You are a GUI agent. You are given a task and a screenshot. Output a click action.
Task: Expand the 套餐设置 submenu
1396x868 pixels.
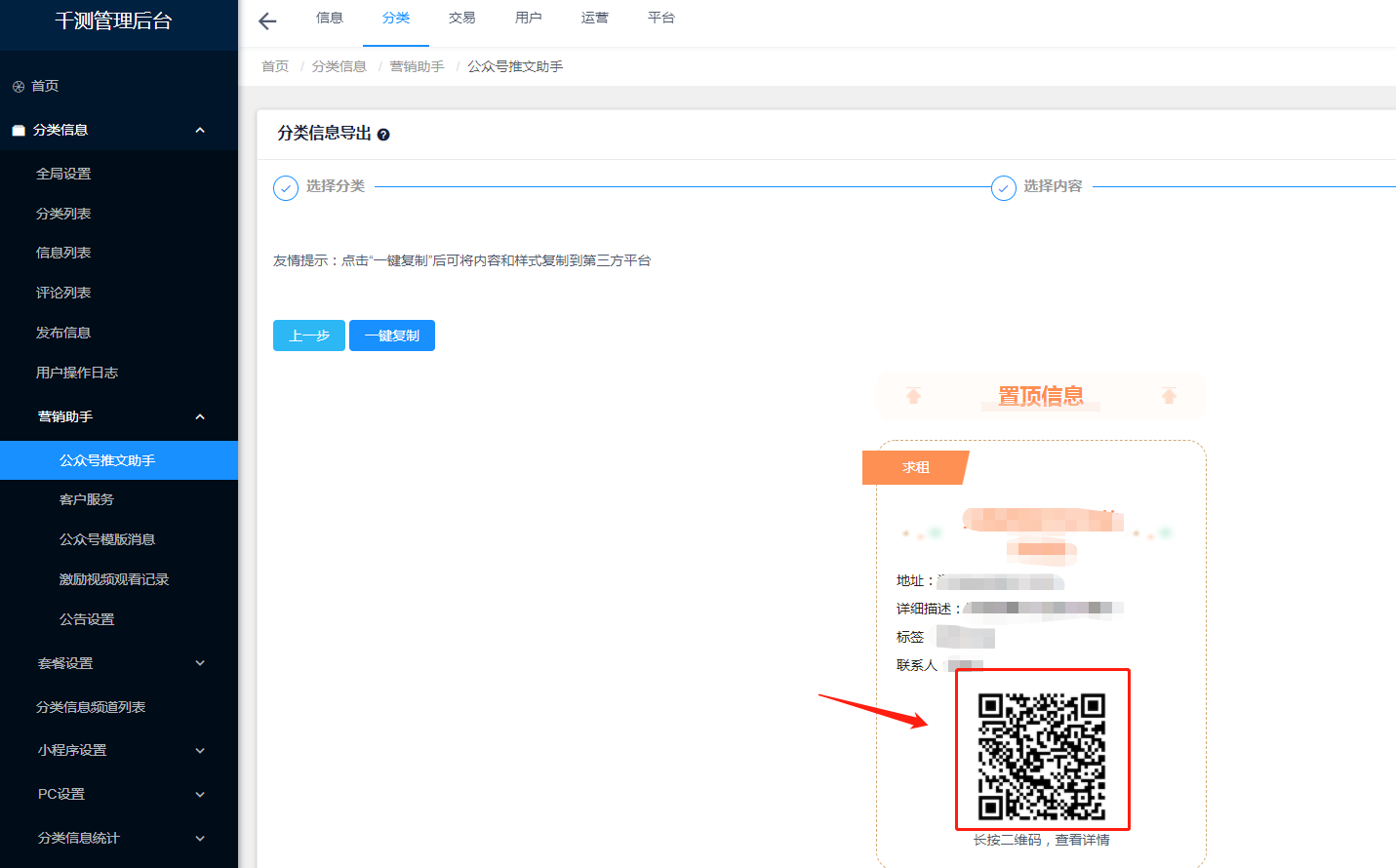200,663
